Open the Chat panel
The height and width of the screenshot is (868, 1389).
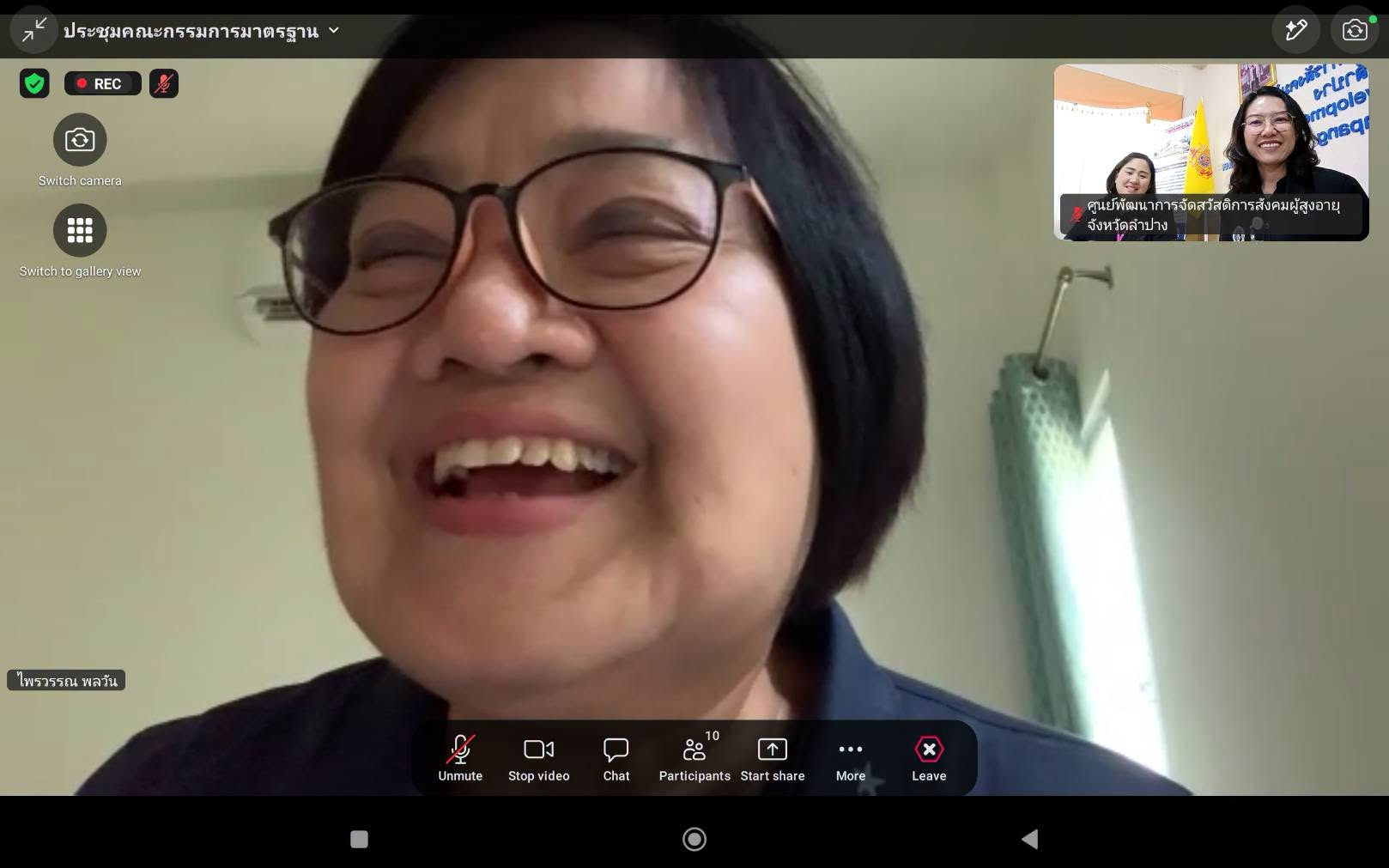(616, 759)
